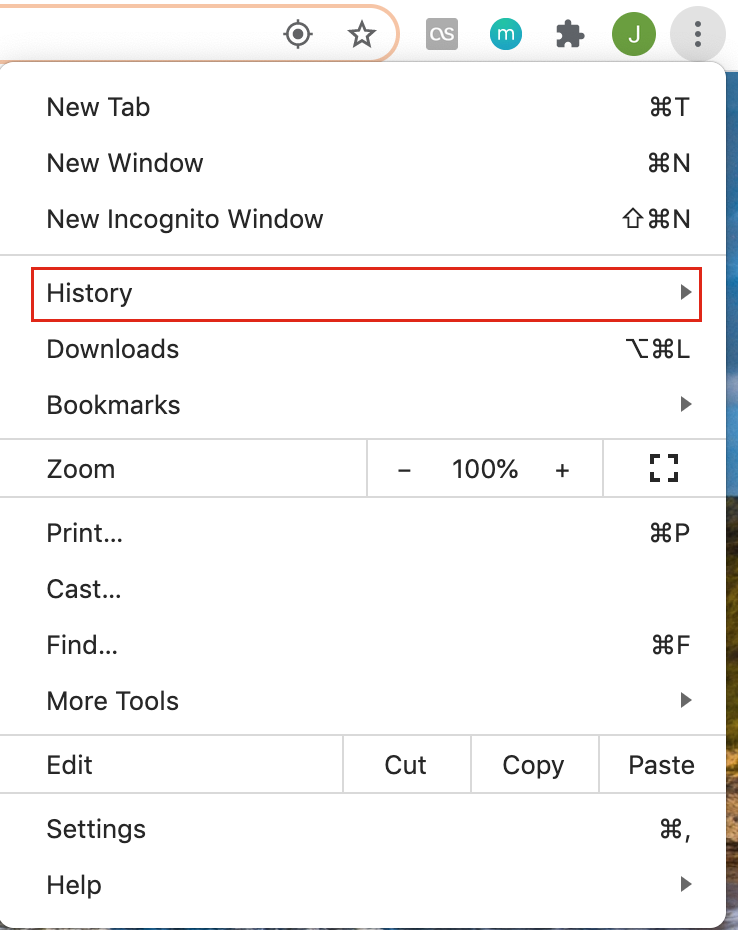Expand the Bookmarks submenu
Image resolution: width=738 pixels, height=930 pixels.
tap(363, 405)
